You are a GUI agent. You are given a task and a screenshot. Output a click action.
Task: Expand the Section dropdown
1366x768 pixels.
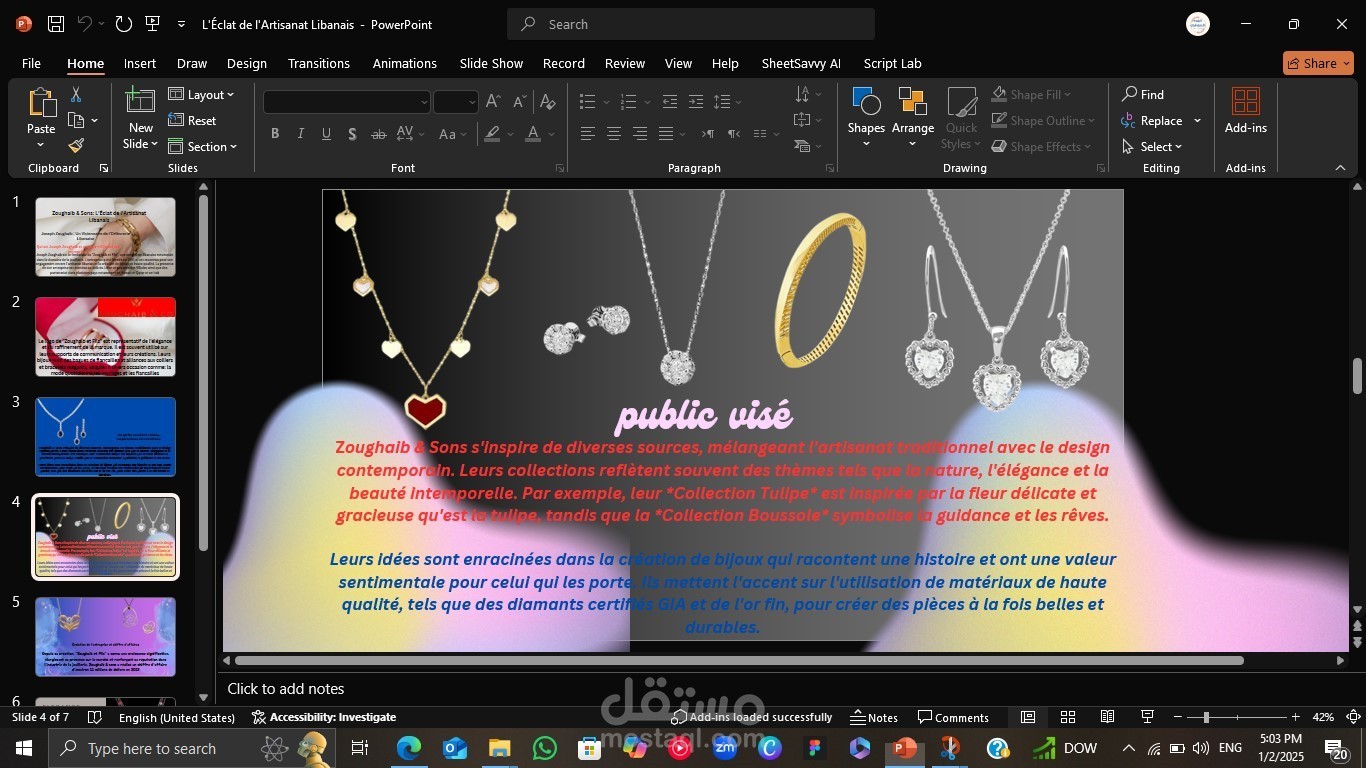click(x=202, y=147)
